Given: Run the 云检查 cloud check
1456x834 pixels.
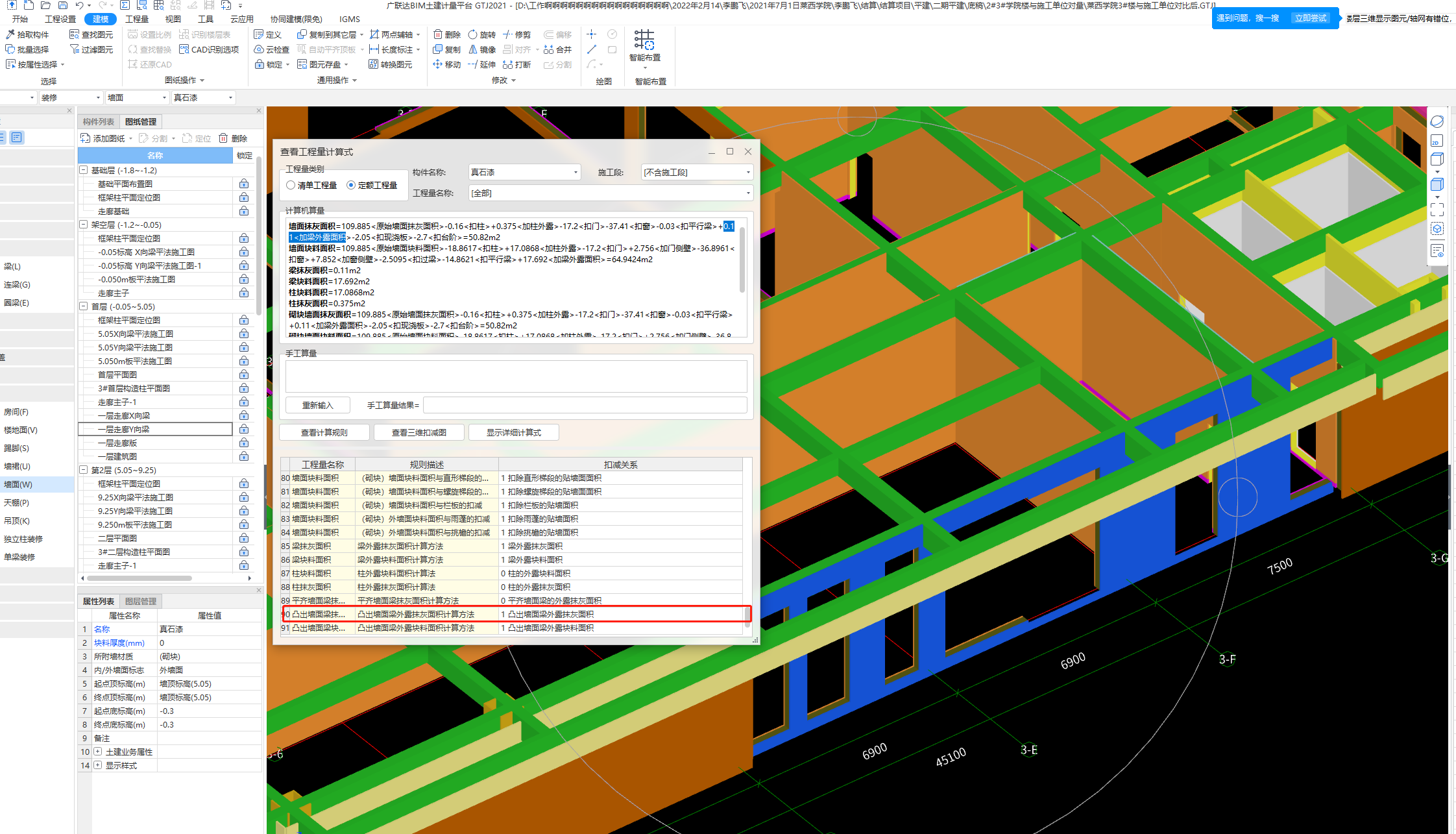Looking at the screenshot, I should coord(271,49).
